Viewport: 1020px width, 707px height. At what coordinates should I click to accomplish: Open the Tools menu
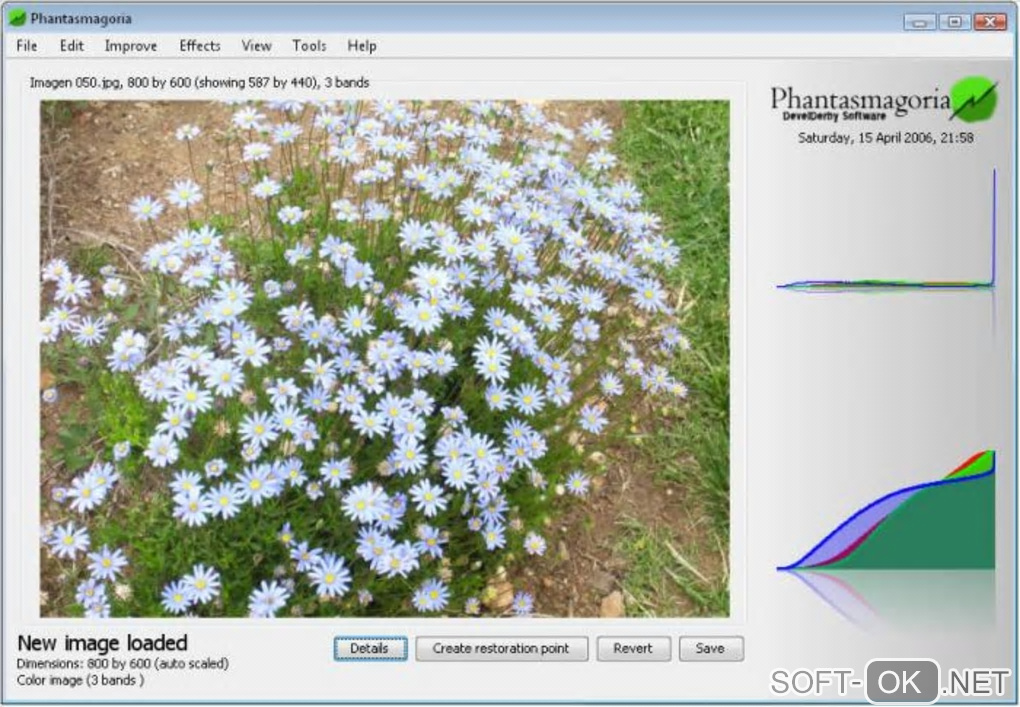(309, 46)
